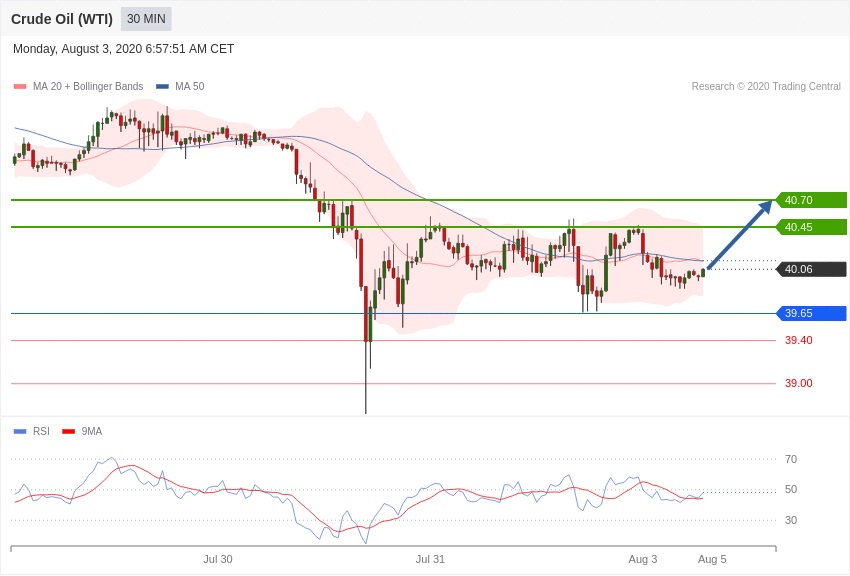850x576 pixels.
Task: Click the RSI legend label
Action: click(x=41, y=431)
